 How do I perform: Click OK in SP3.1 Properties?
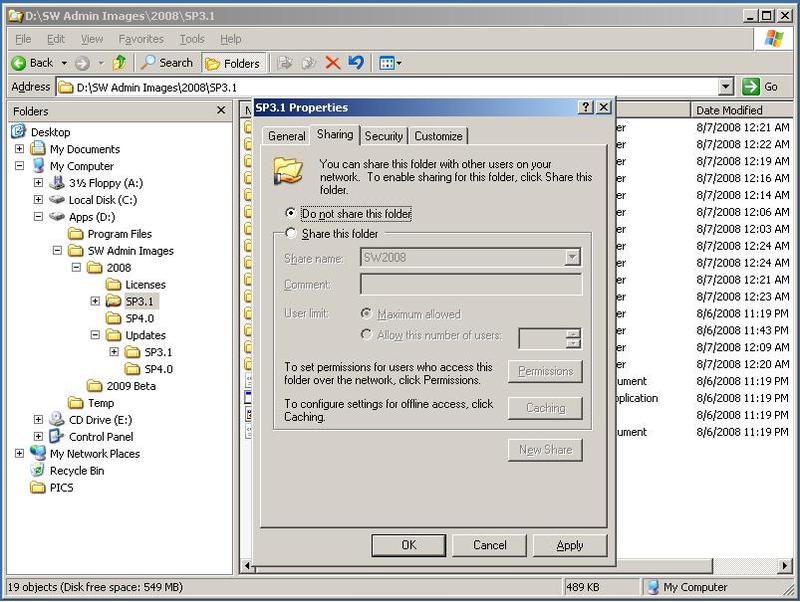point(409,545)
